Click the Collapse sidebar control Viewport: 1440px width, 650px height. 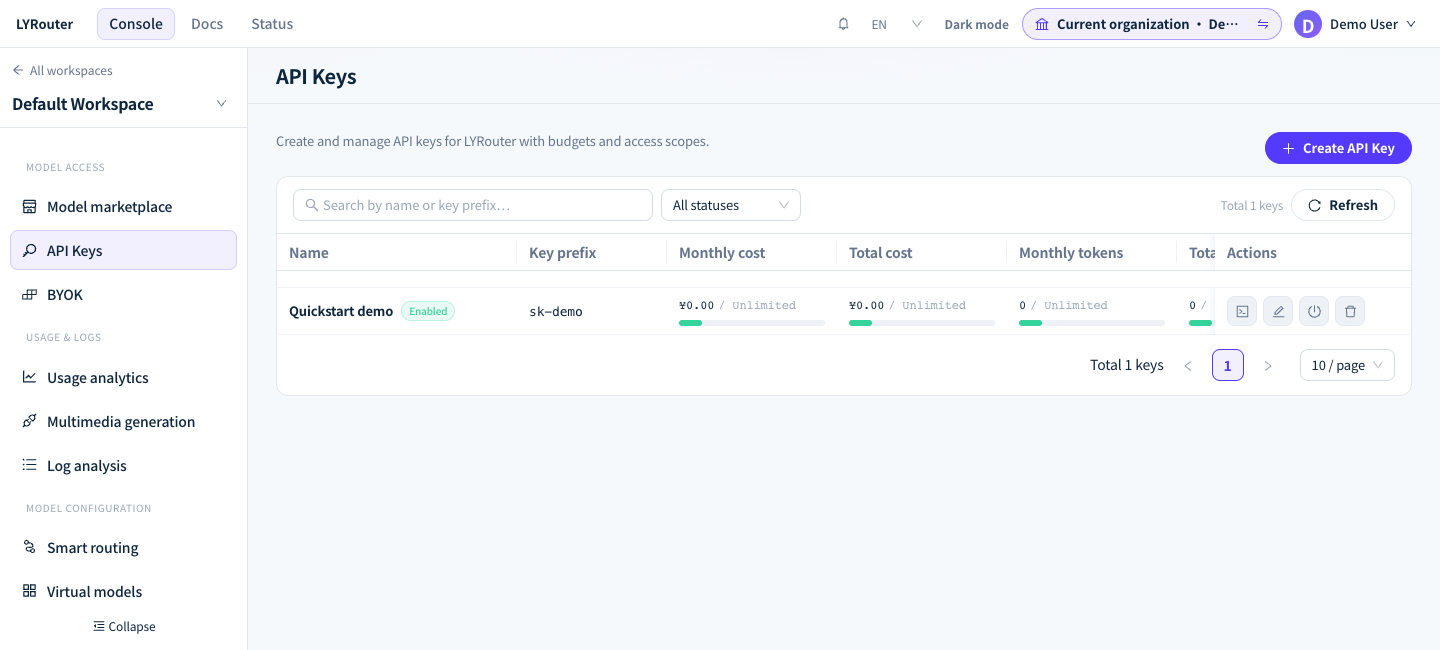[x=124, y=626]
